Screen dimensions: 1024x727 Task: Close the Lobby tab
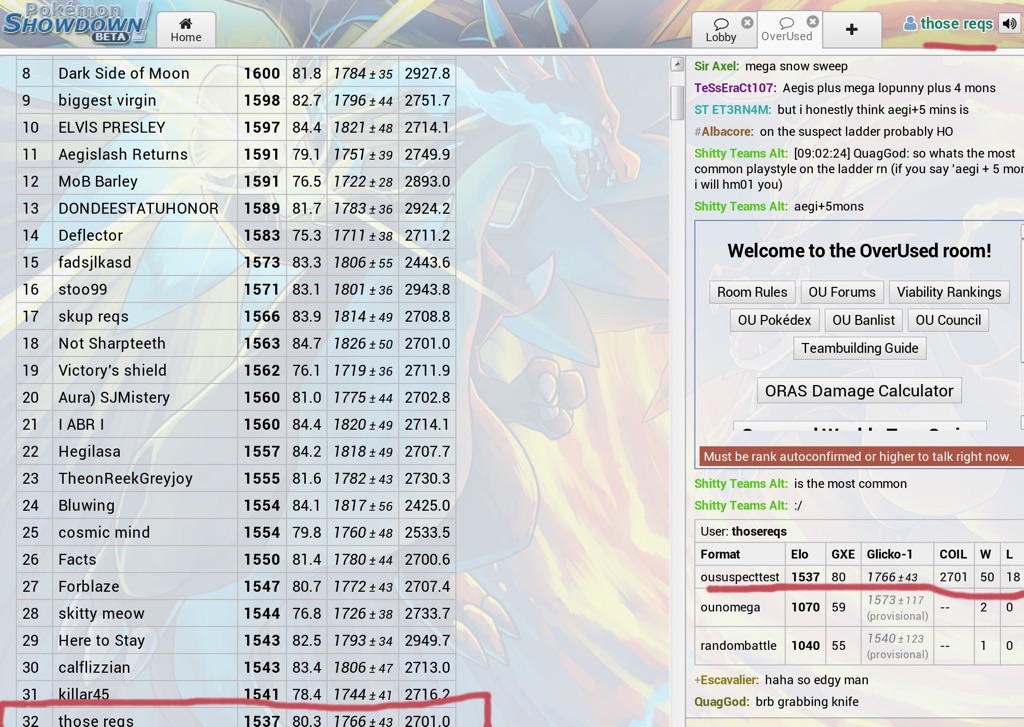(747, 22)
